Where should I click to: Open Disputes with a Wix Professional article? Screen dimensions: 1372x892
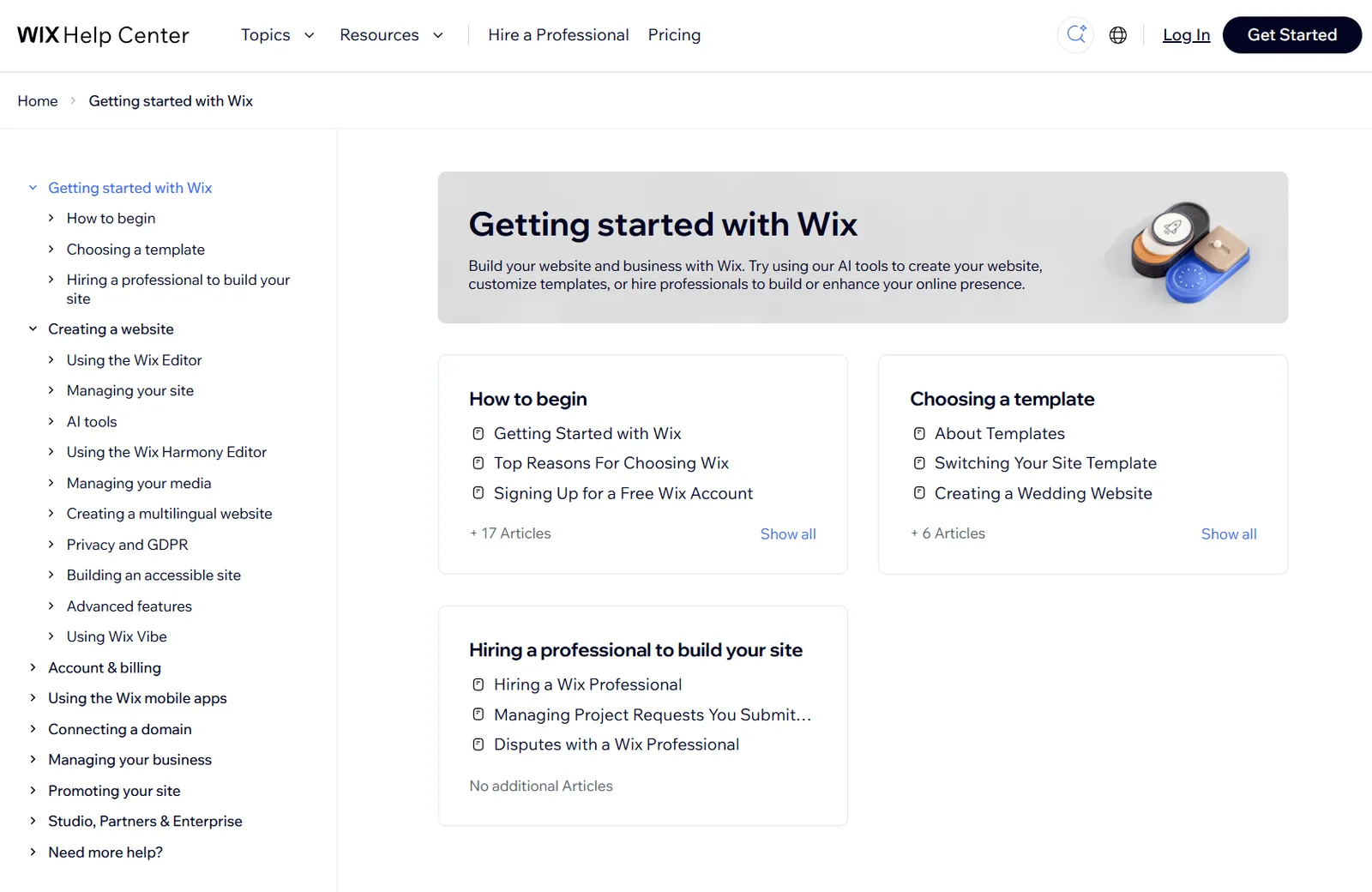click(x=617, y=744)
